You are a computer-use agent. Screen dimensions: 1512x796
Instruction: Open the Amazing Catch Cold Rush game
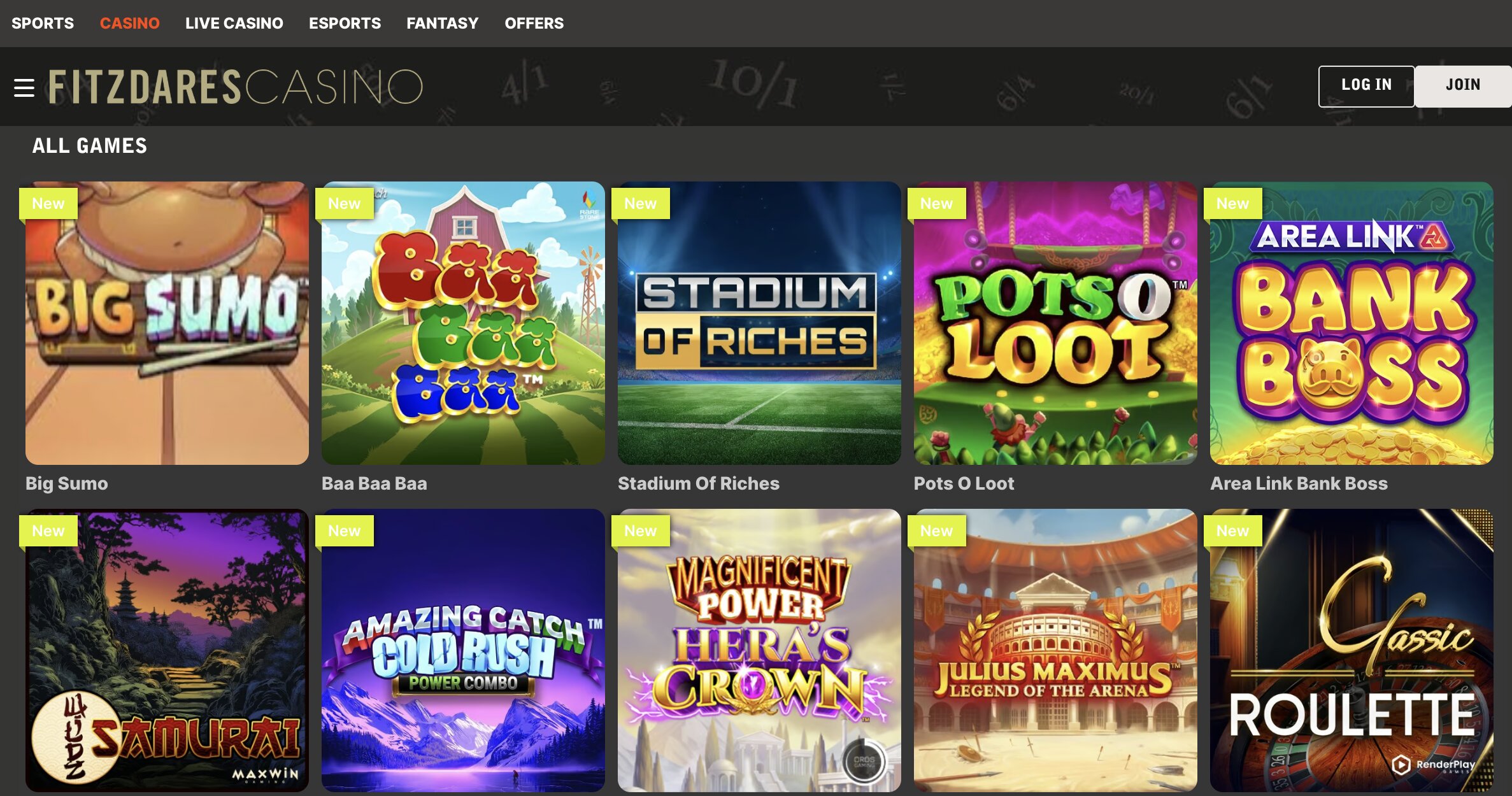[463, 650]
